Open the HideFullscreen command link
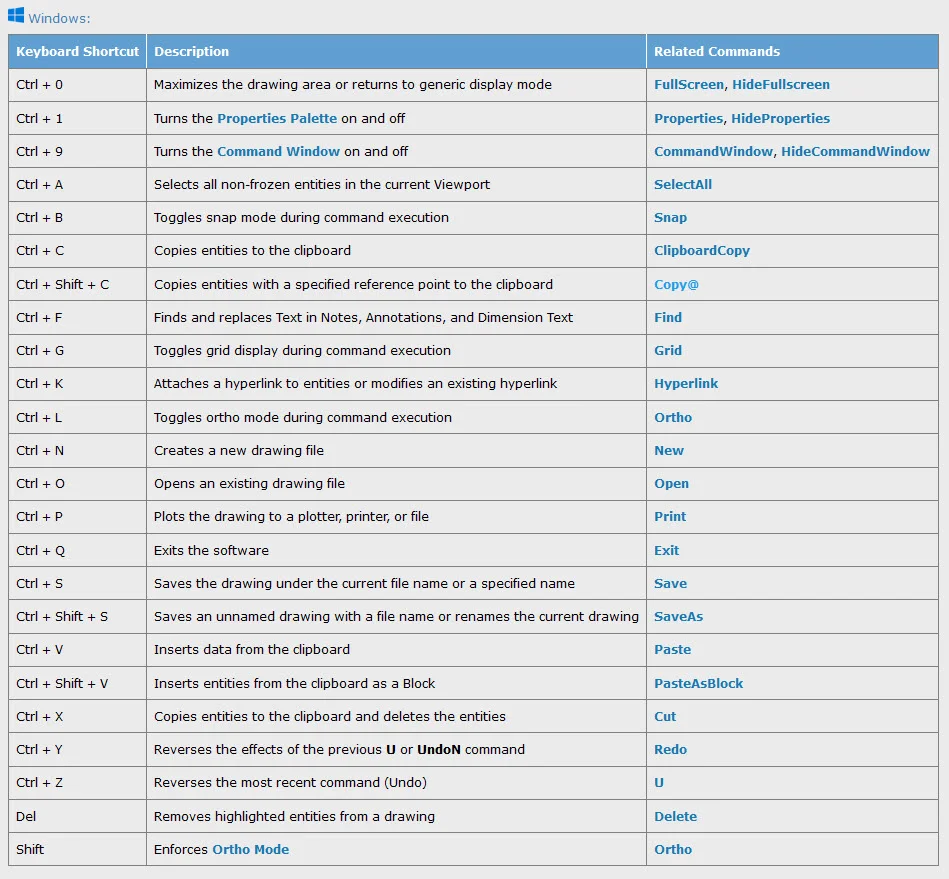This screenshot has height=879, width=949. [x=780, y=85]
